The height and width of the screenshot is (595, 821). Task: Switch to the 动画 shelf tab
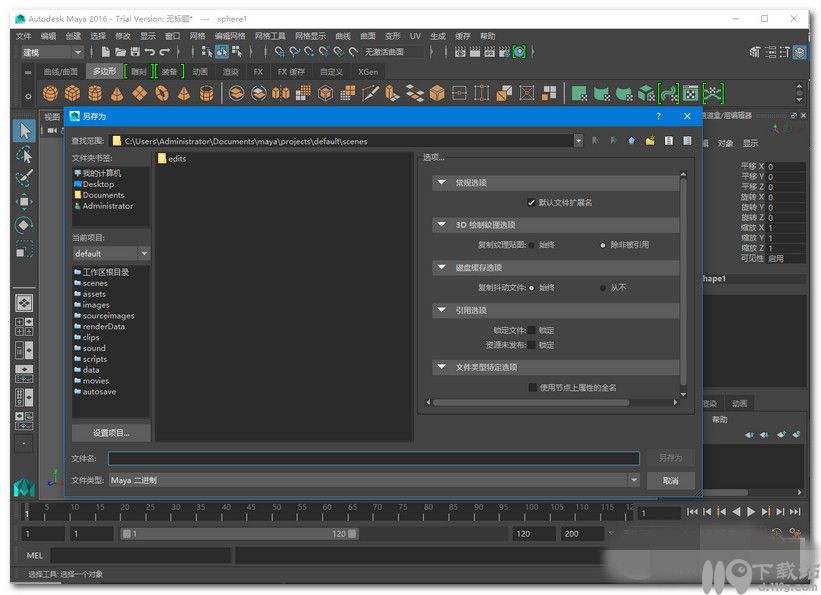200,72
